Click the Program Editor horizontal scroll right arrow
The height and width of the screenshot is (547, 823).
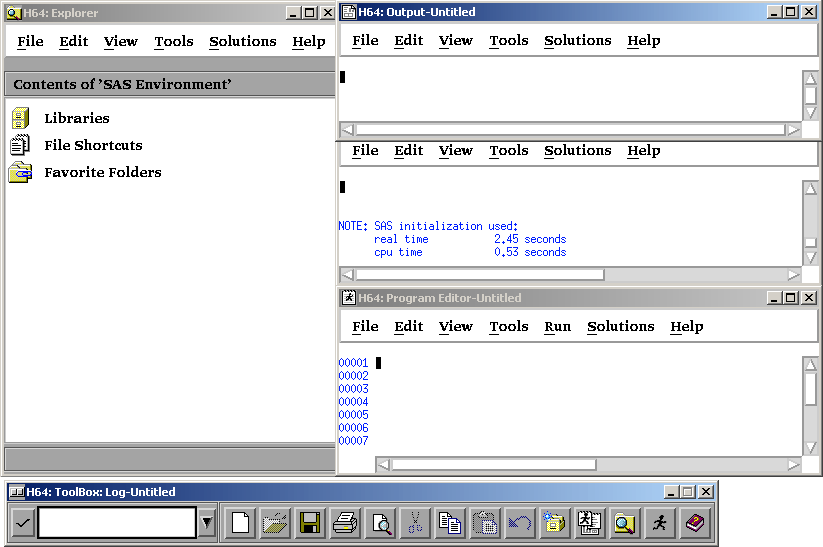794,465
